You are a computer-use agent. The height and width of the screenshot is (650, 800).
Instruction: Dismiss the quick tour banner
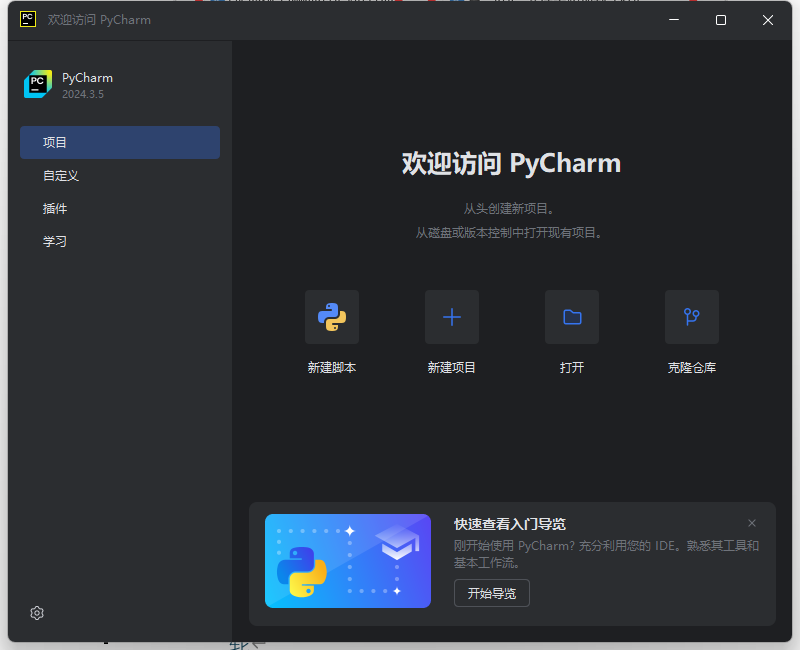752,523
